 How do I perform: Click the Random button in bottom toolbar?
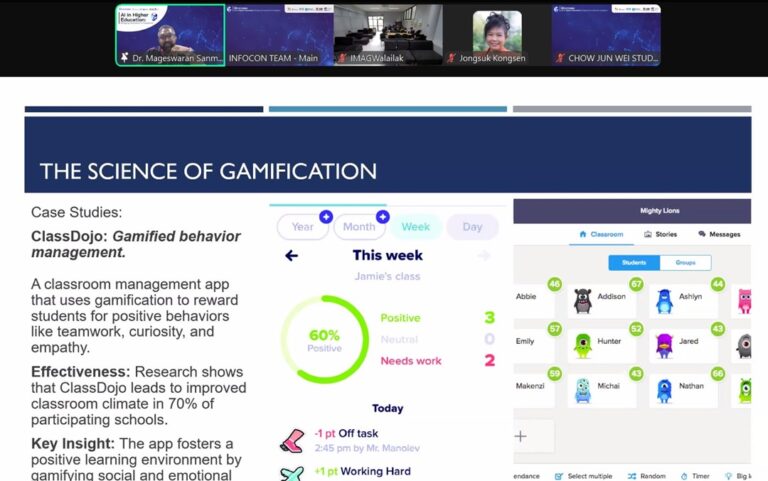tap(647, 476)
